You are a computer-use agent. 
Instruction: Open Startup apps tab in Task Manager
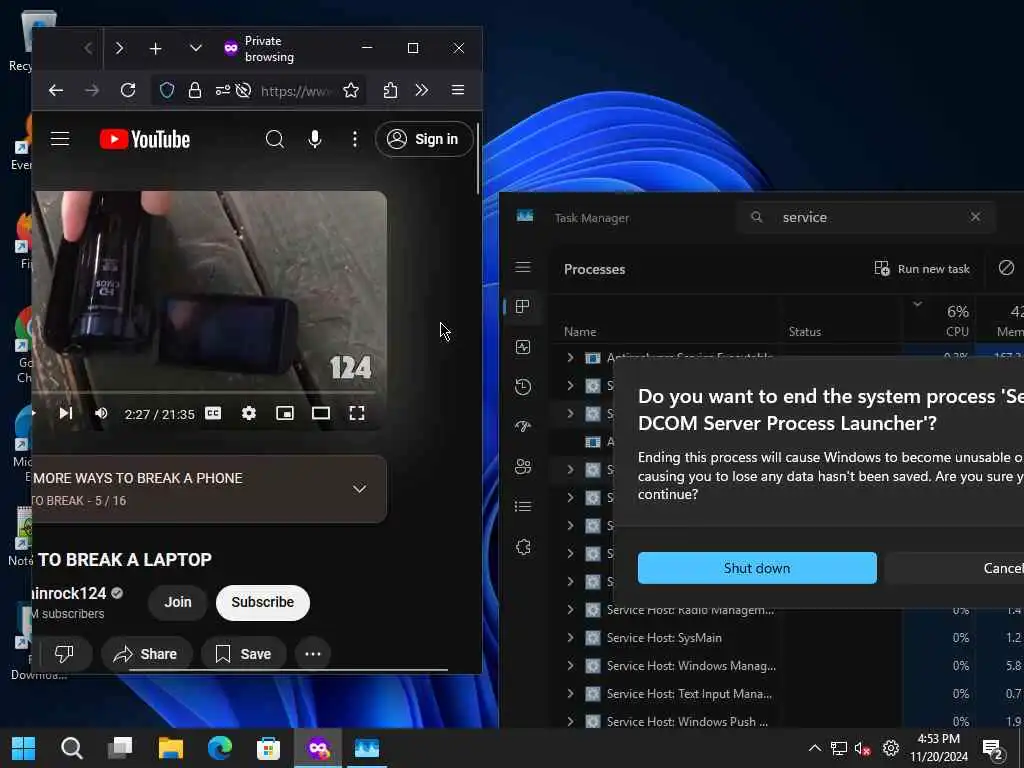coord(522,426)
